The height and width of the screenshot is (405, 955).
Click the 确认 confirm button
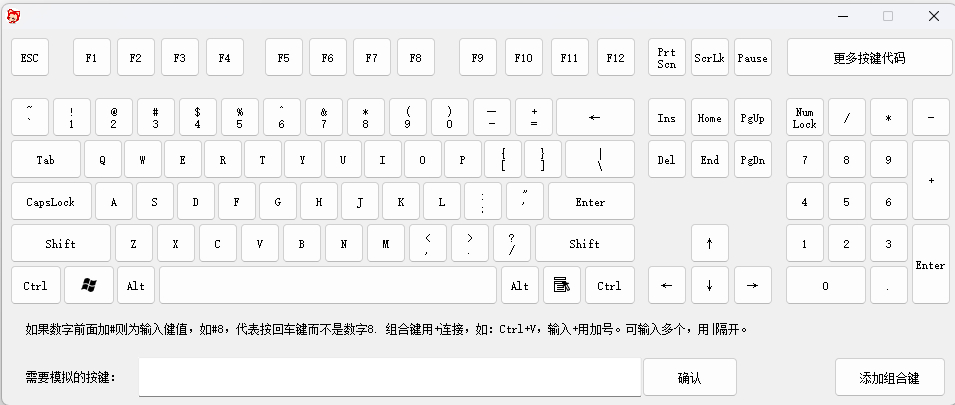(690, 377)
